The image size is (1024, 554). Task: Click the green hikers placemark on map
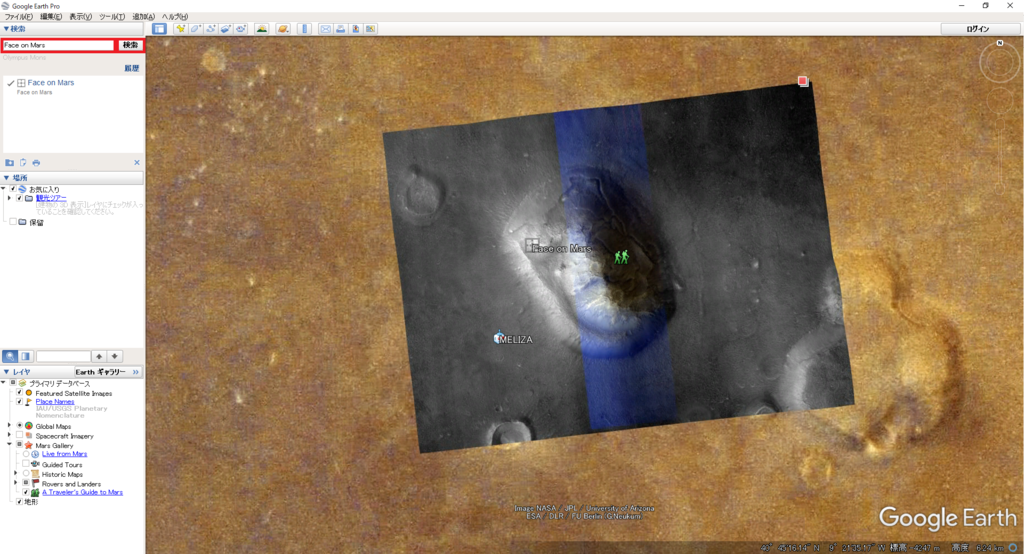tap(621, 257)
